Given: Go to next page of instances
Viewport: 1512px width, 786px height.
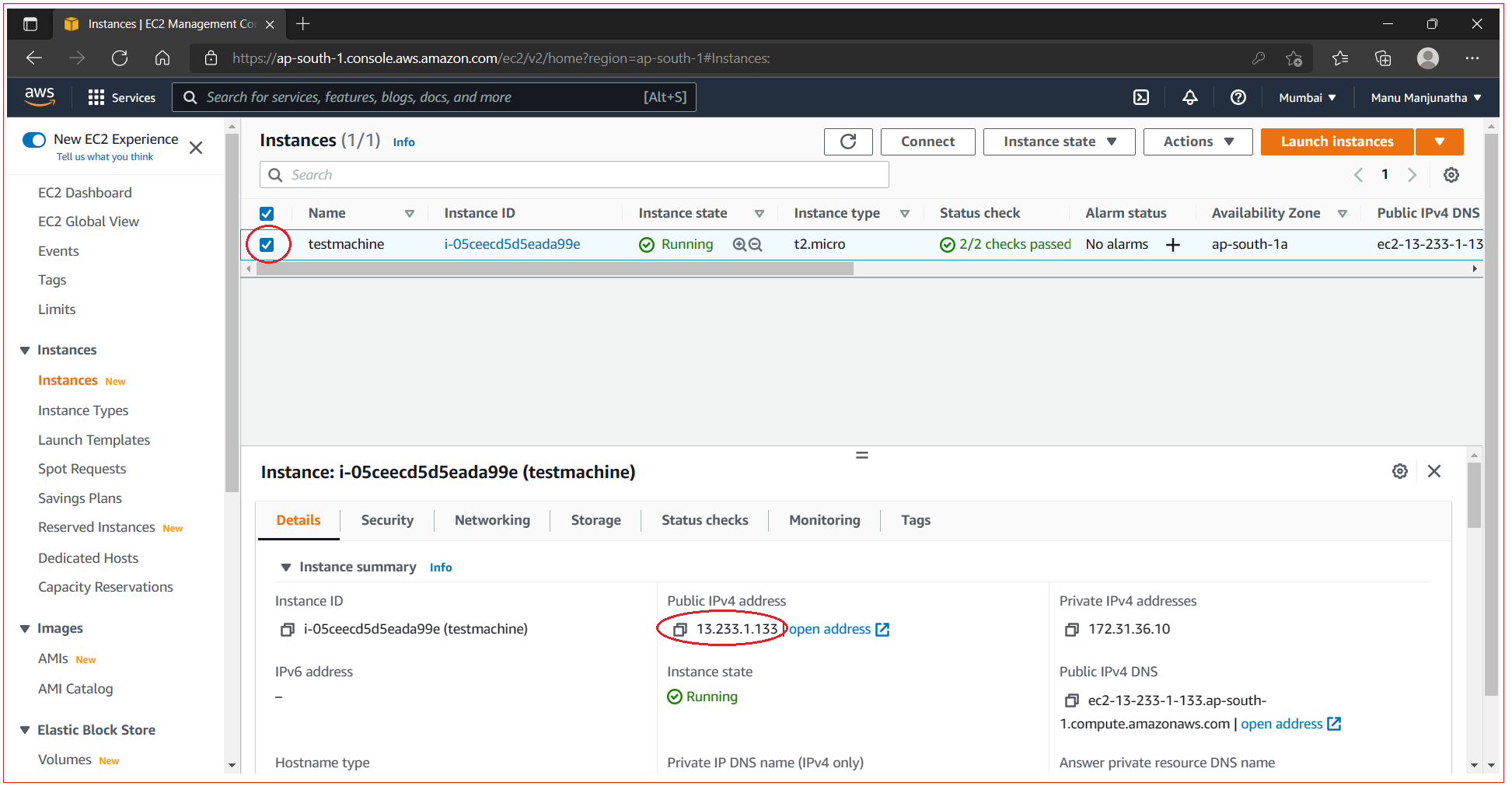Looking at the screenshot, I should point(1412,175).
